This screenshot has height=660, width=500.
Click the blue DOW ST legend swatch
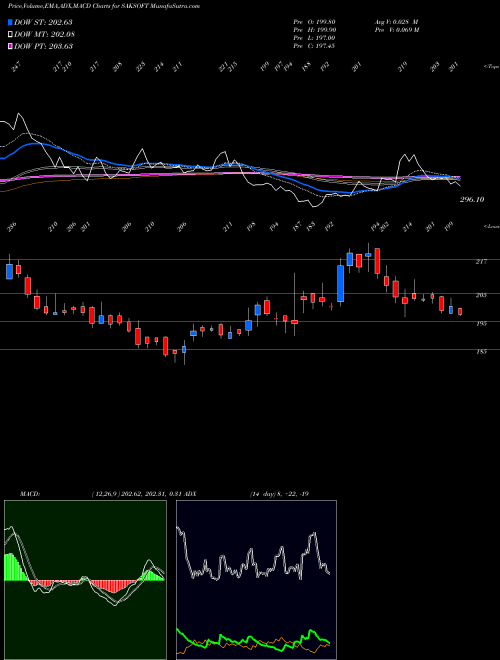[x=10, y=22]
